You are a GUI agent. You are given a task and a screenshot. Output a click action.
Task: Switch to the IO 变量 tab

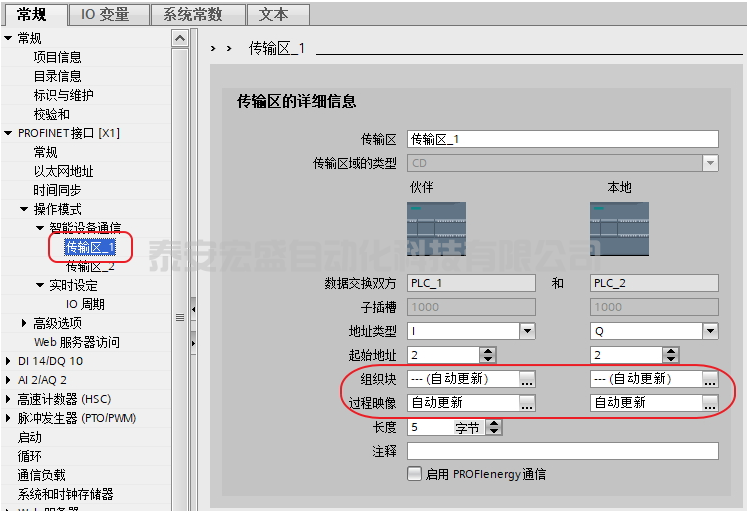tap(108, 14)
